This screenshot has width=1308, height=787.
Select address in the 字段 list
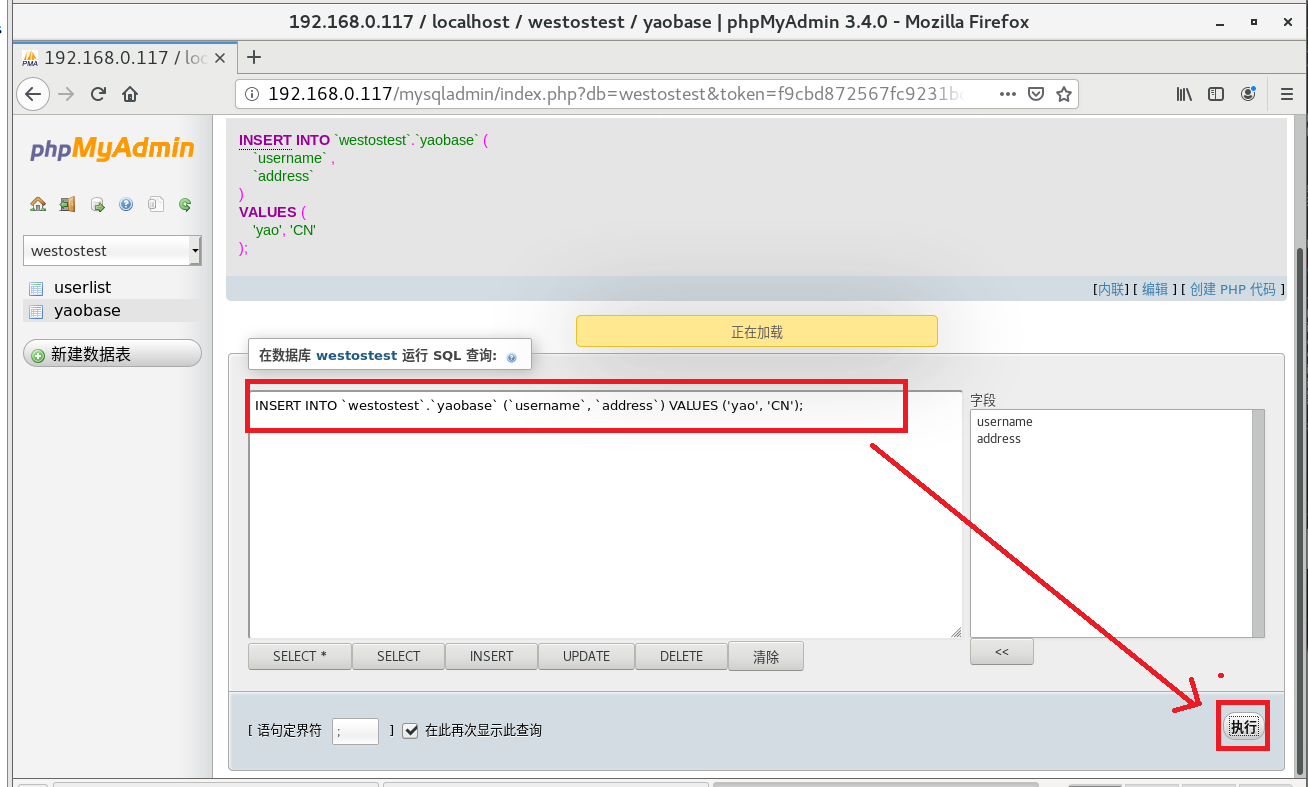pos(999,439)
